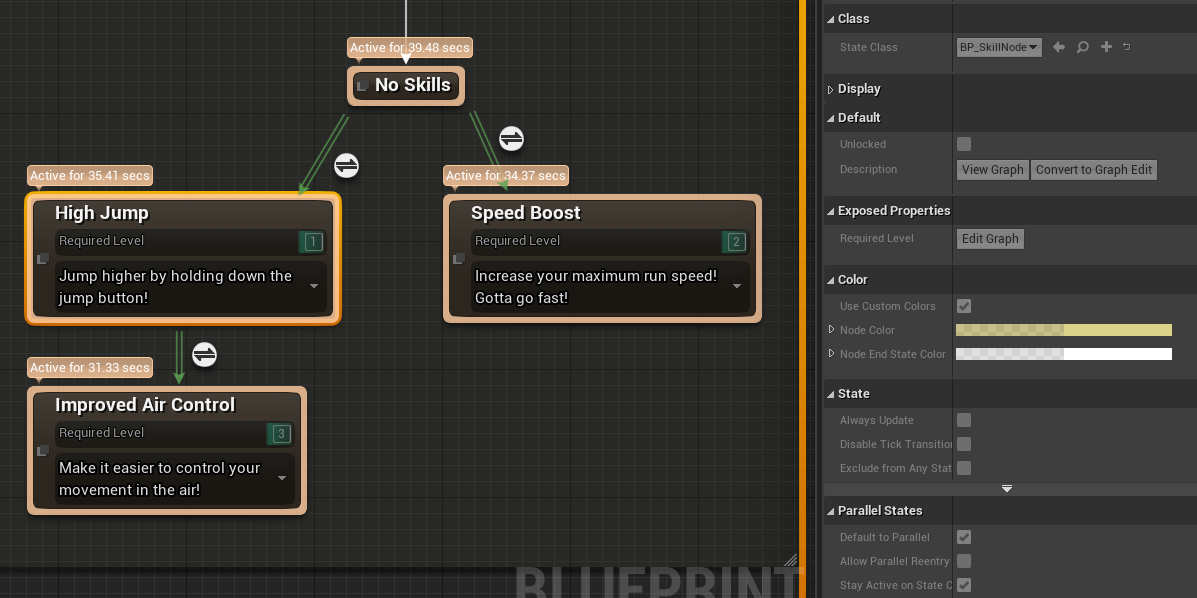Select the Improved Air Control node title
This screenshot has height=598, width=1197.
(x=145, y=405)
